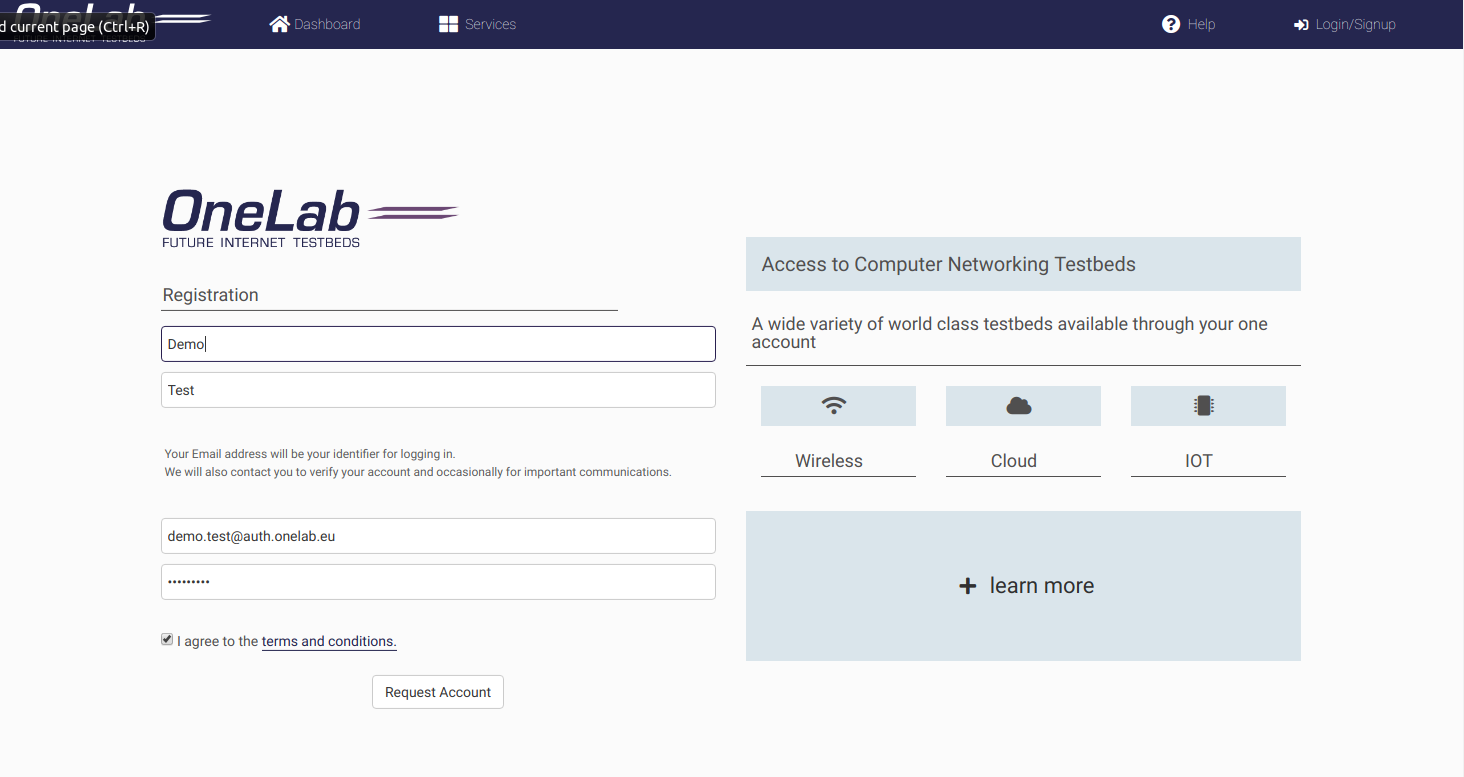Click the plus icon beside learn more

click(967, 587)
